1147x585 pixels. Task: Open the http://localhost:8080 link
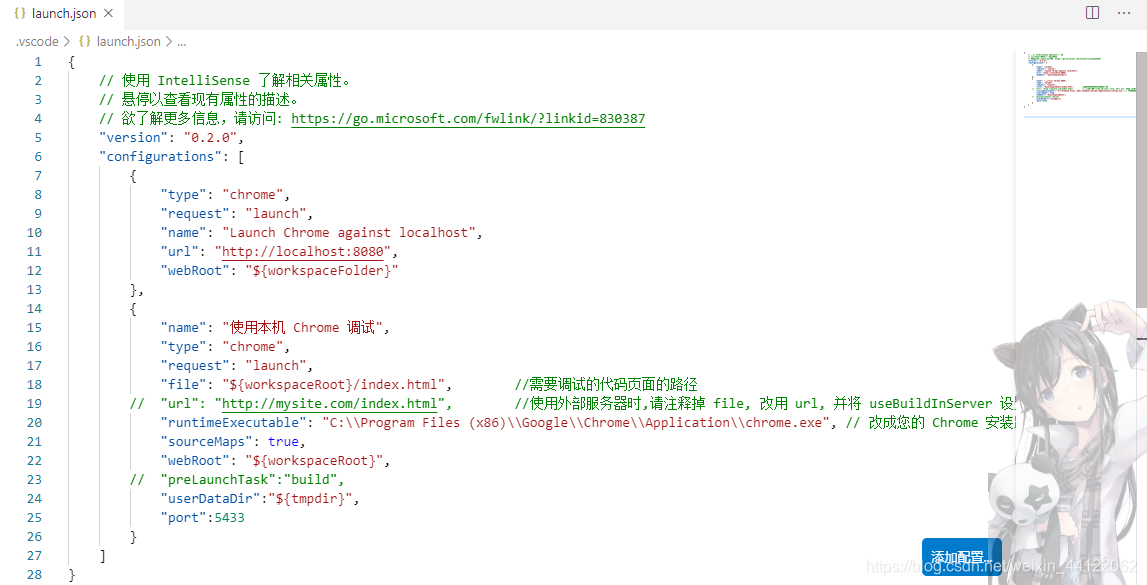tap(303, 252)
